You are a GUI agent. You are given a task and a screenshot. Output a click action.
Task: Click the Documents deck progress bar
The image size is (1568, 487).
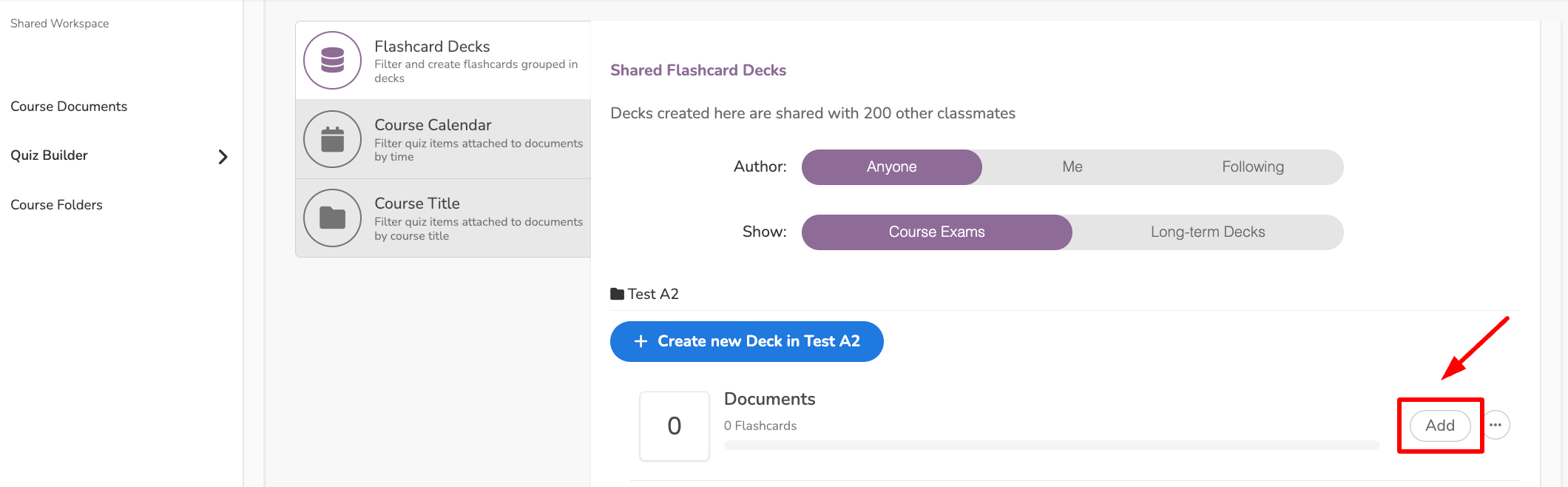[x=1051, y=446]
